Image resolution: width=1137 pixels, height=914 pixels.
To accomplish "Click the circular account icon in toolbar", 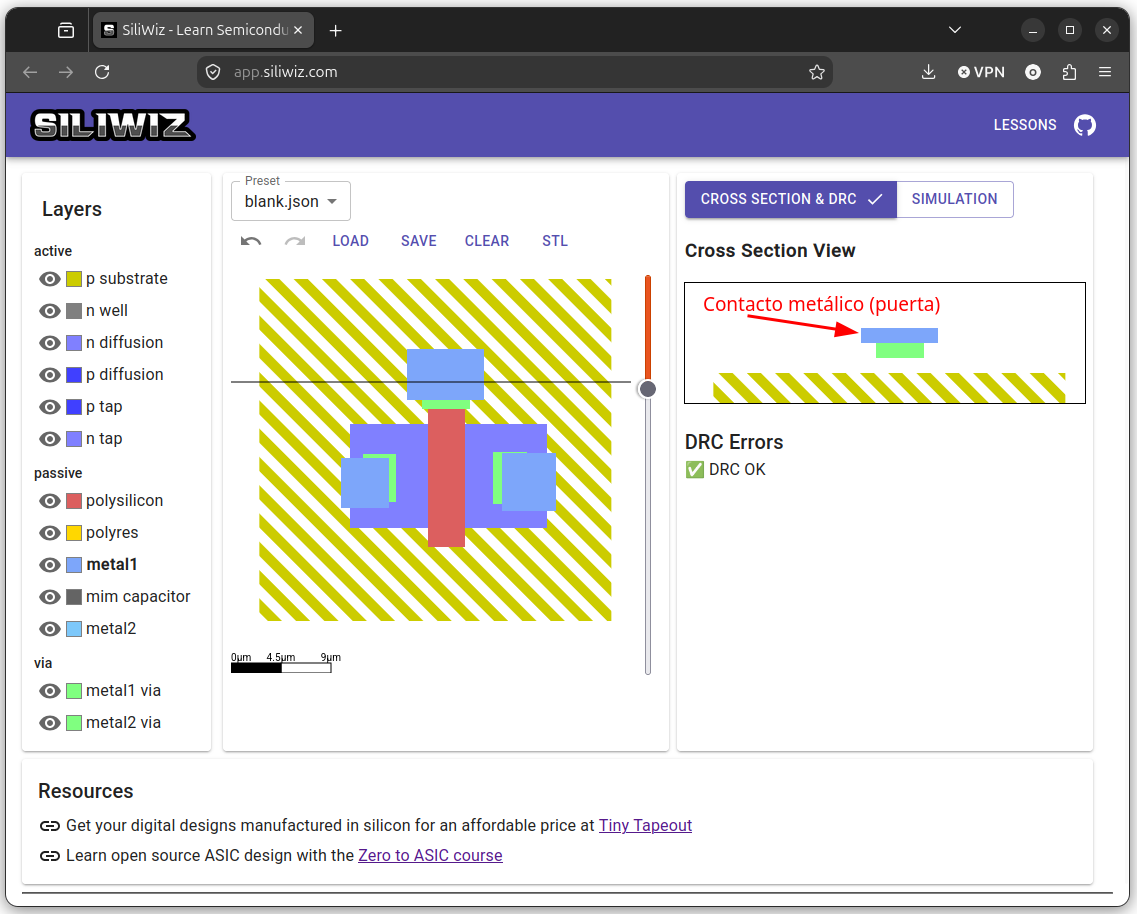I will click(1033, 72).
